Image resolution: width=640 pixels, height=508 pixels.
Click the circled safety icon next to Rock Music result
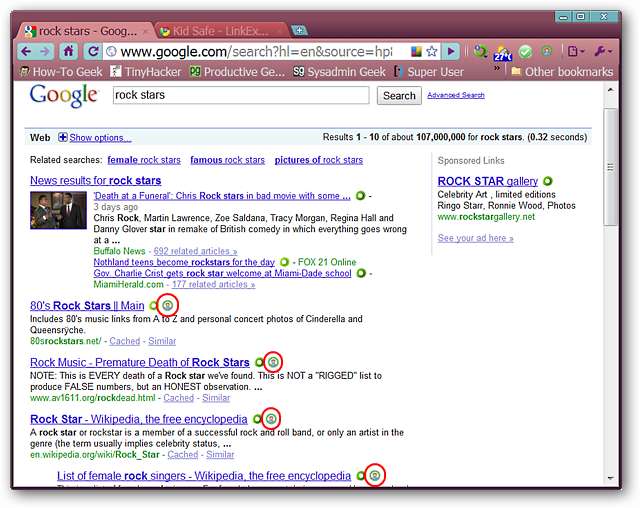pyautogui.click(x=273, y=362)
